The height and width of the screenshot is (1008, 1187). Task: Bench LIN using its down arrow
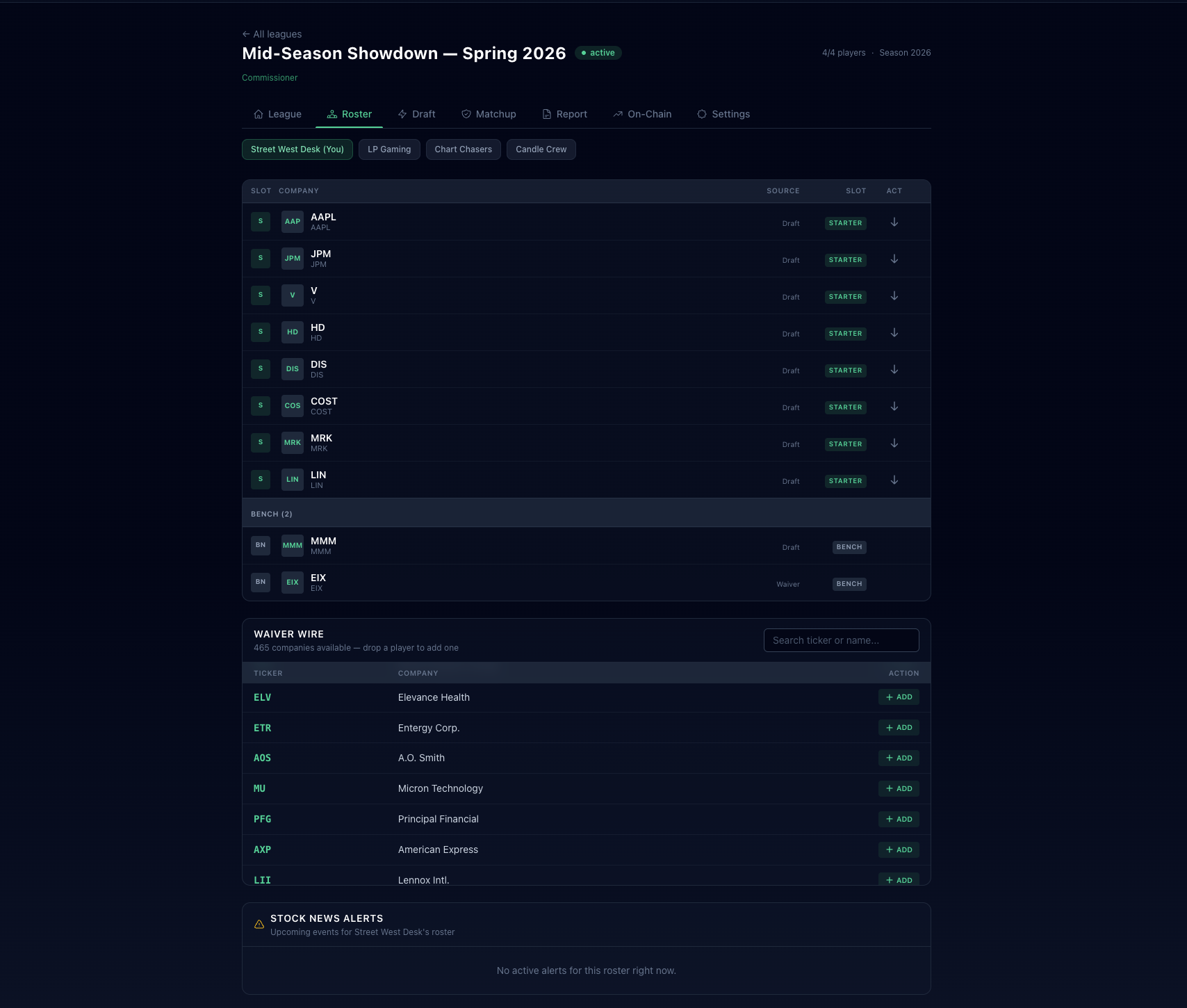pos(894,480)
